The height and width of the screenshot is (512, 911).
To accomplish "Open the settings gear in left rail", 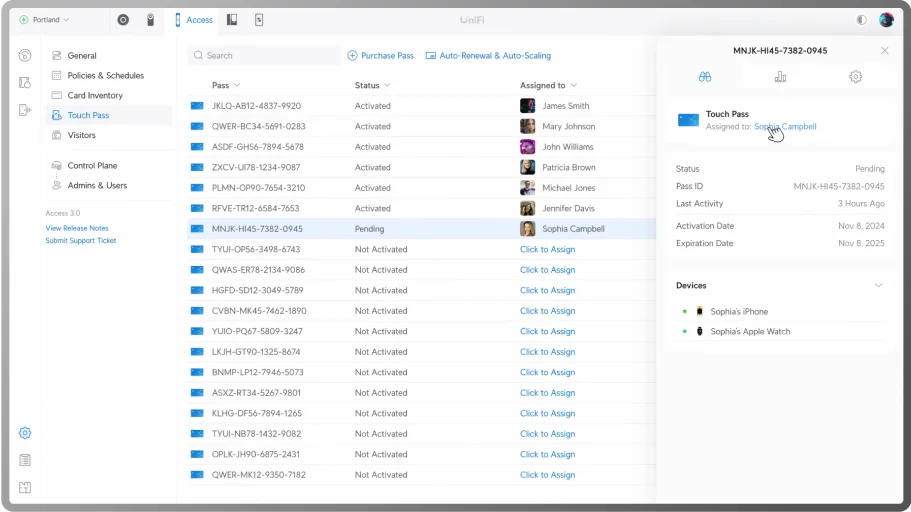I will [x=25, y=433].
